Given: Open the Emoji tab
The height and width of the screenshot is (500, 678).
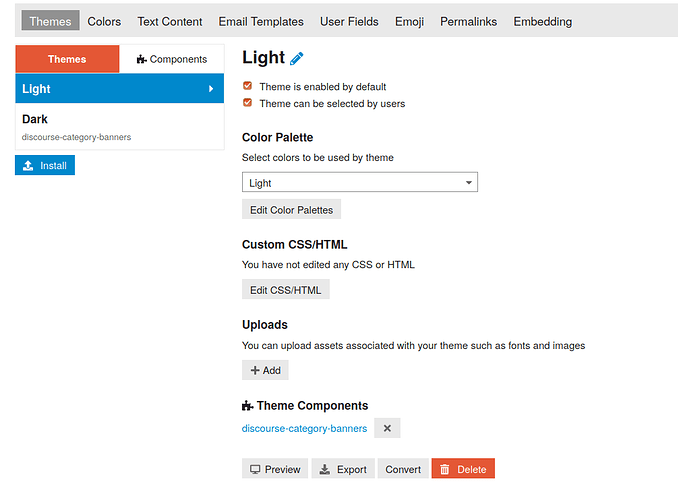Looking at the screenshot, I should [409, 21].
